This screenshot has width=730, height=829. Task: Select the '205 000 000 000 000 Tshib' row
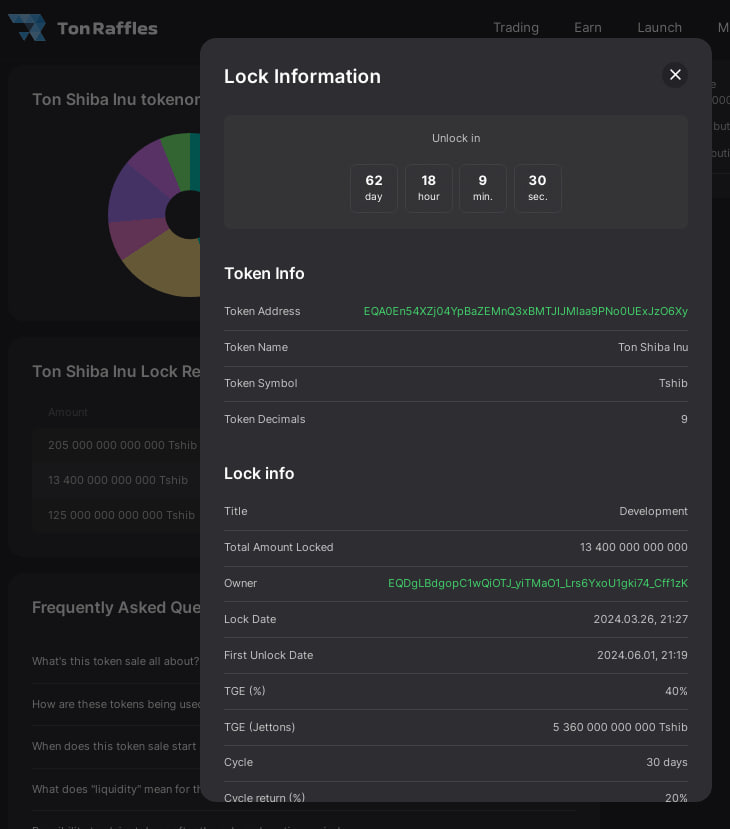click(x=116, y=445)
